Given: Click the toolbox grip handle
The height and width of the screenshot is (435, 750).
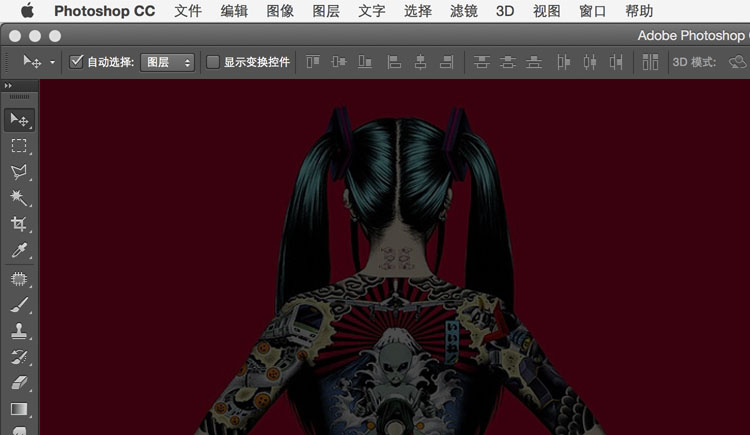Looking at the screenshot, I should (x=19, y=97).
